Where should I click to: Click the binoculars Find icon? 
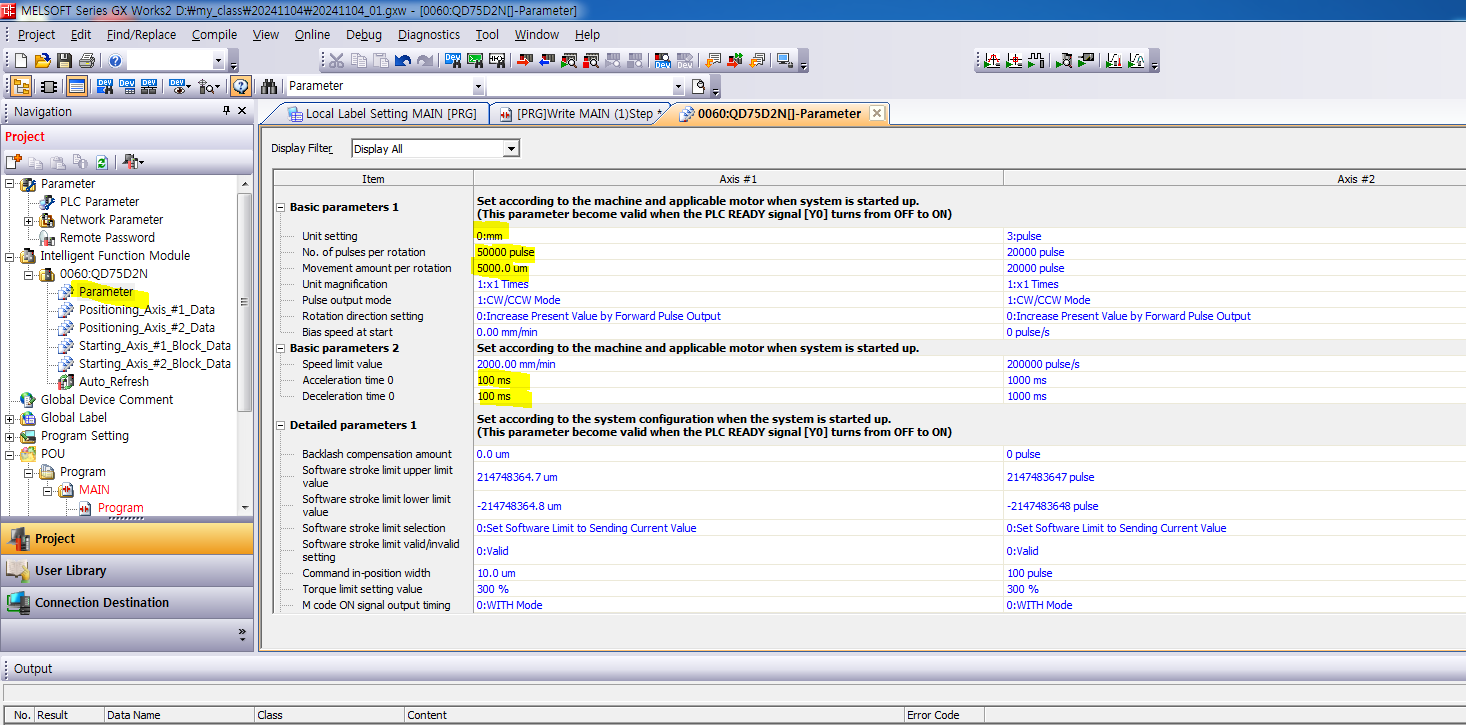tap(268, 86)
